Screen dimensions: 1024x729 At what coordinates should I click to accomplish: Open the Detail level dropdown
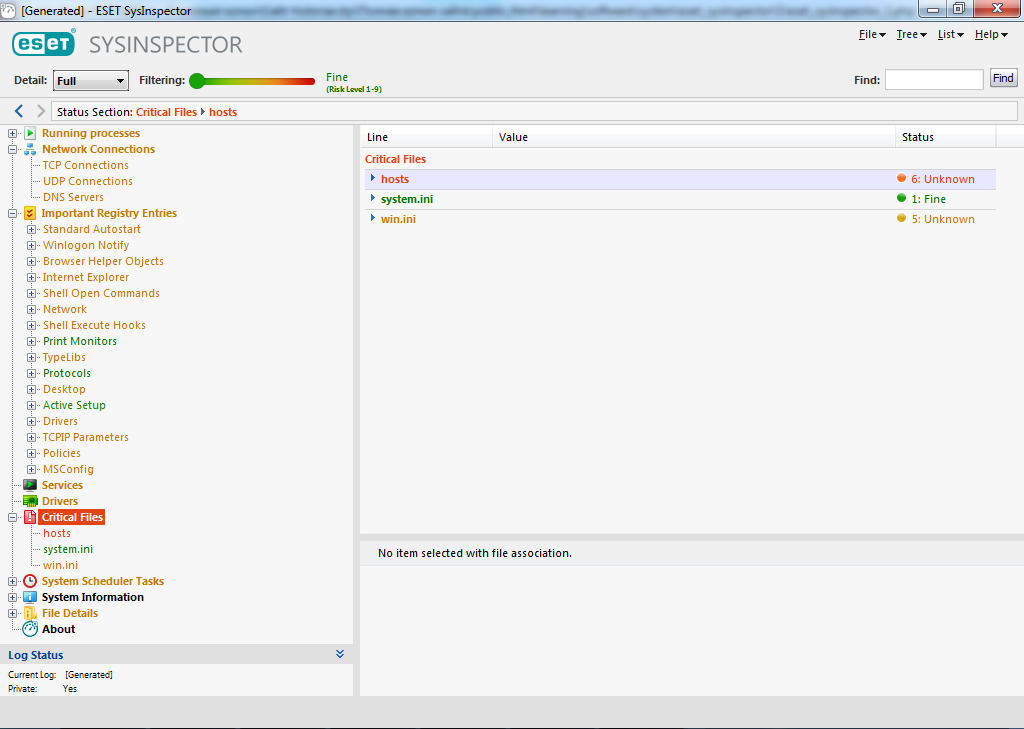(x=90, y=81)
